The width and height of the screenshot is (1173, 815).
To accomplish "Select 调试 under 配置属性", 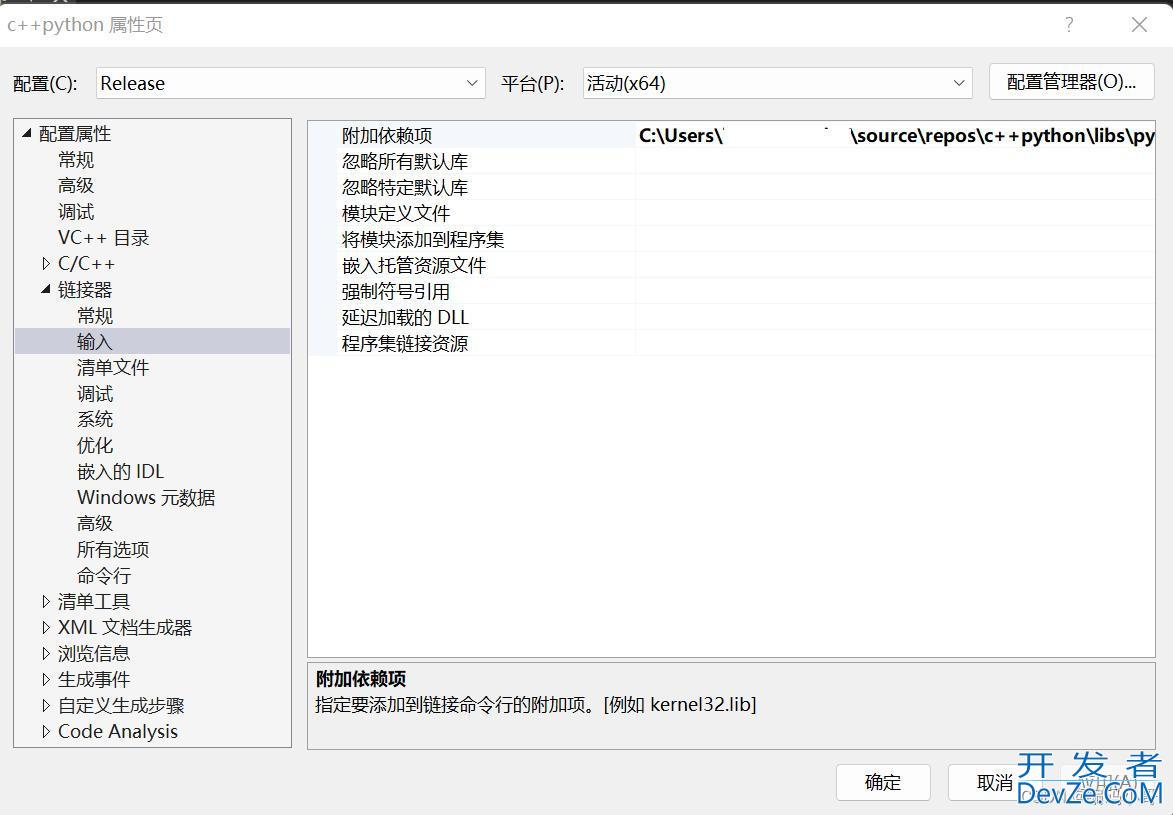I will click(76, 212).
